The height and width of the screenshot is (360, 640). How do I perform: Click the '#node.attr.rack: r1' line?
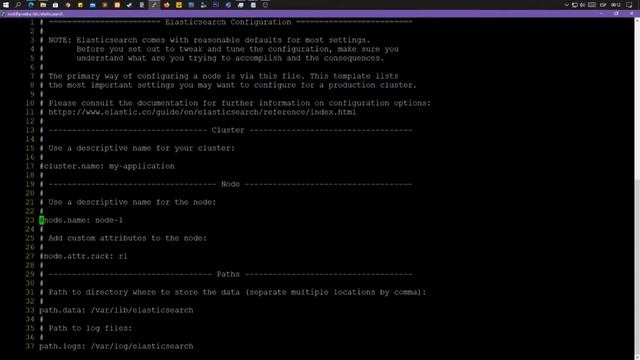[83, 256]
